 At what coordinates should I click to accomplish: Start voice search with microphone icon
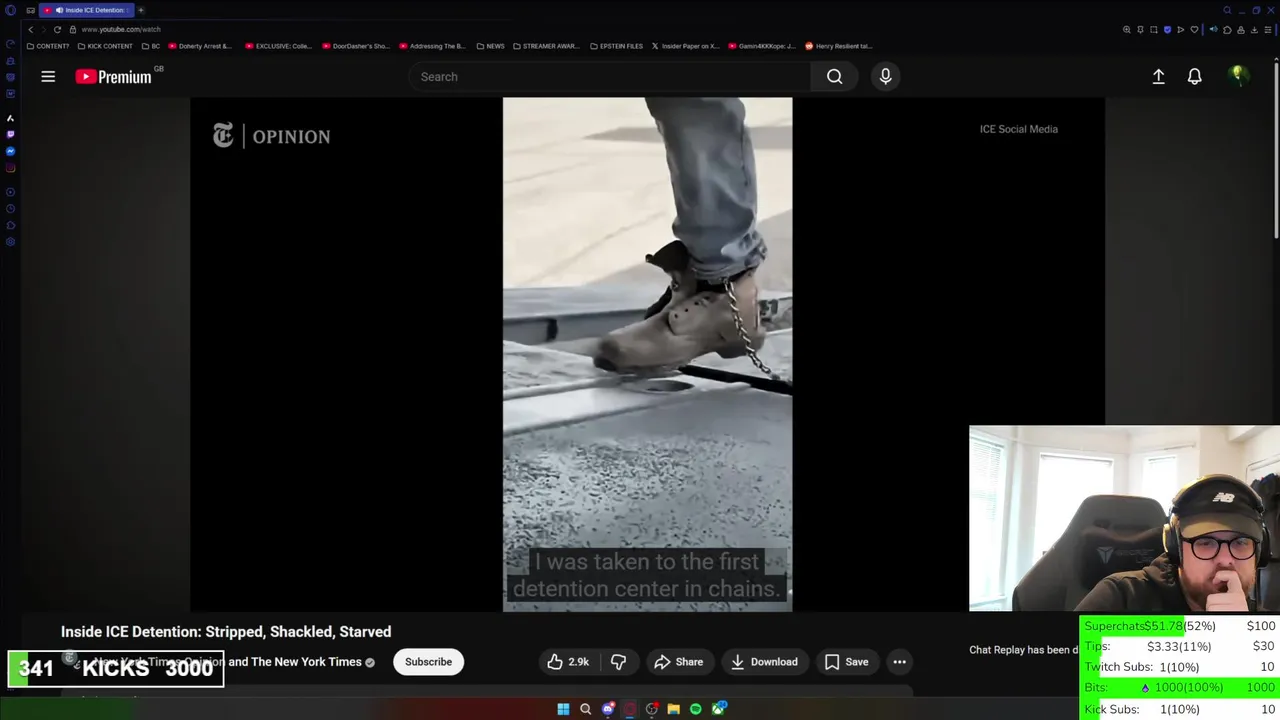(885, 76)
